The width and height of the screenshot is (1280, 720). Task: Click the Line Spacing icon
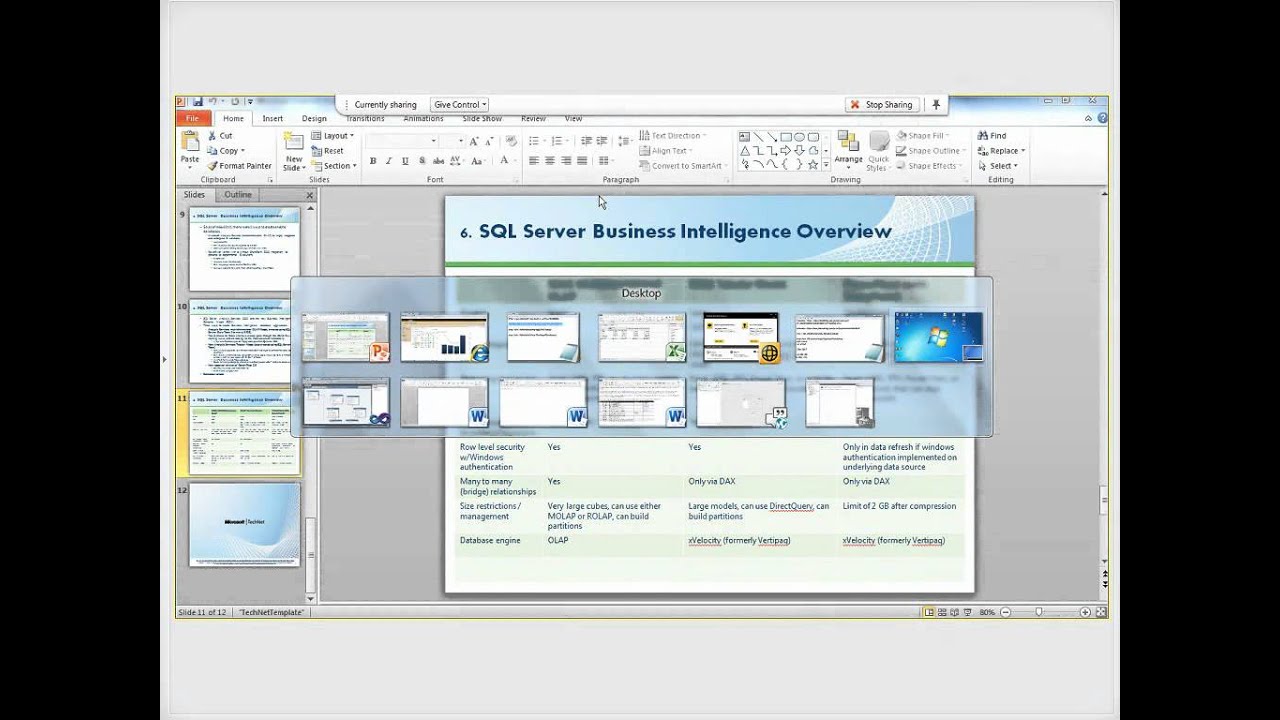tap(624, 141)
